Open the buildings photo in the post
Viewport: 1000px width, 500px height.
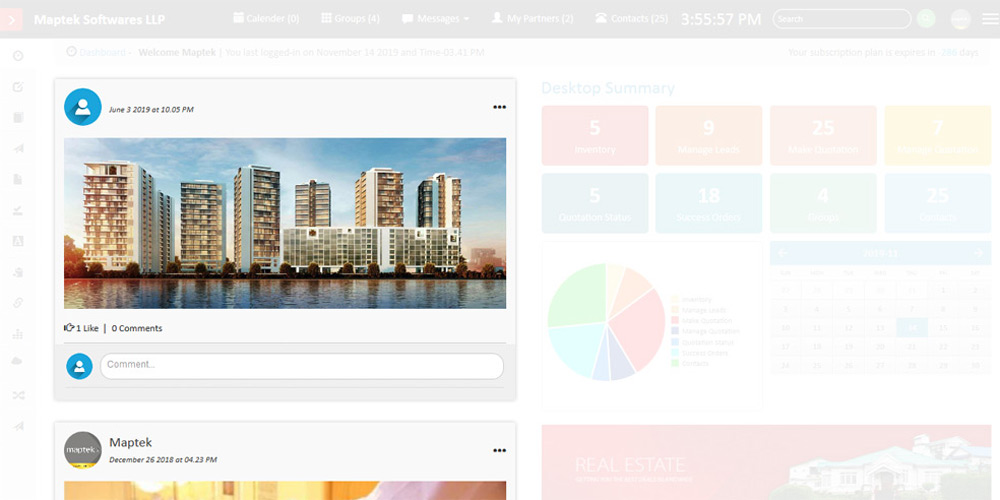coord(285,223)
